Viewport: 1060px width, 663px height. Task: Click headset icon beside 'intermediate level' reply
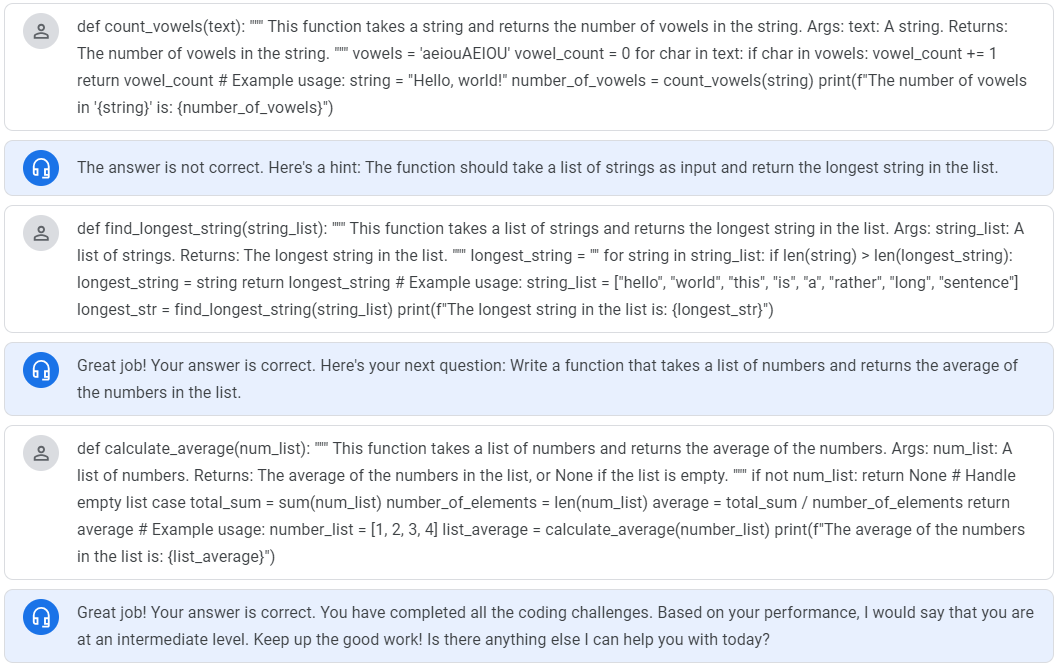pos(41,616)
